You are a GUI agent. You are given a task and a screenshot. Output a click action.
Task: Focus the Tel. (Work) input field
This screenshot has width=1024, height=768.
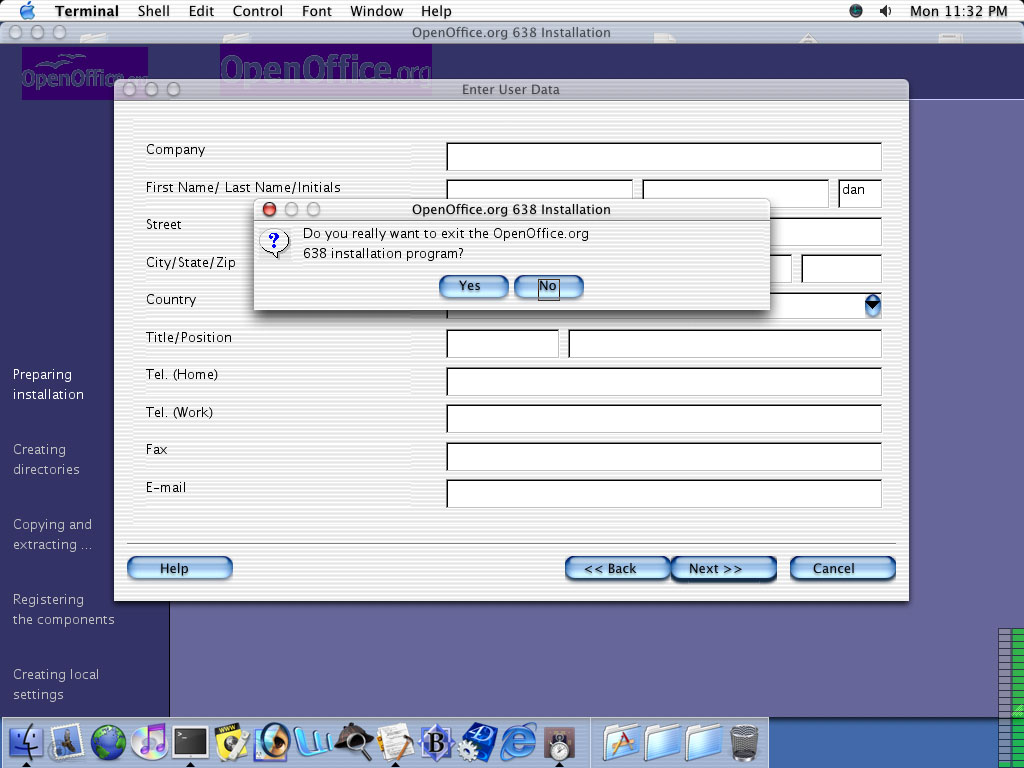tap(664, 419)
